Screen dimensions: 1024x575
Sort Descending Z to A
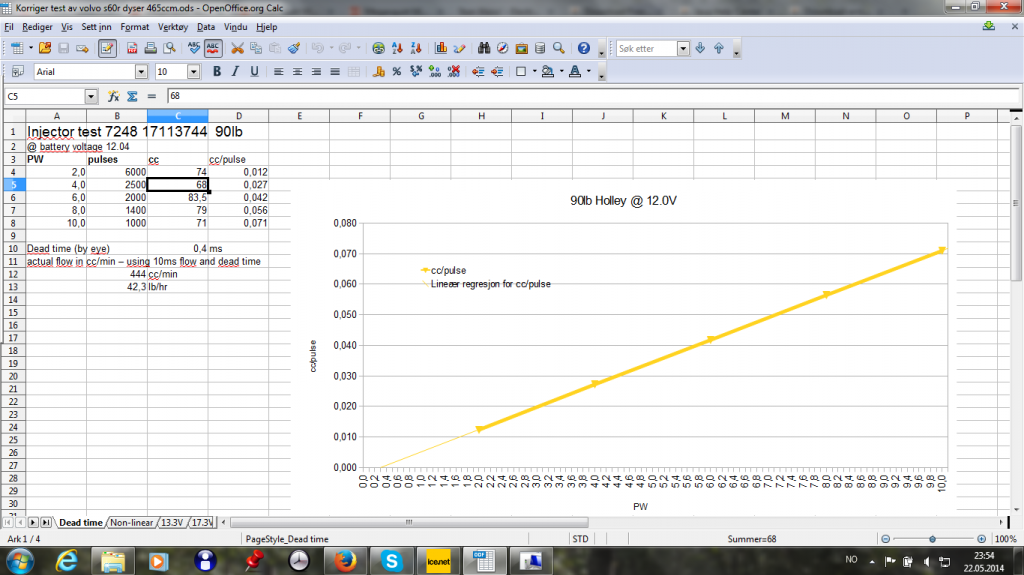pyautogui.click(x=416, y=48)
